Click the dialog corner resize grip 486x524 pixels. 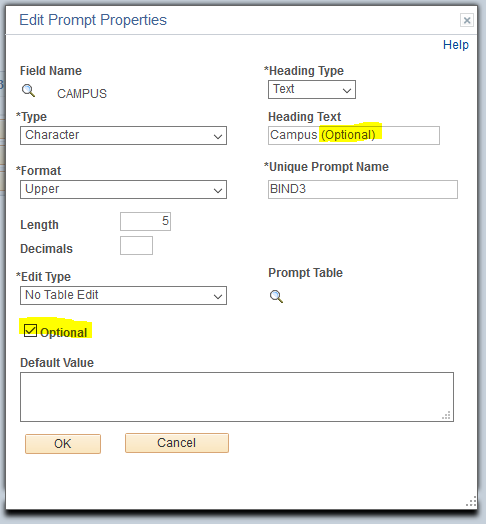click(x=471, y=501)
